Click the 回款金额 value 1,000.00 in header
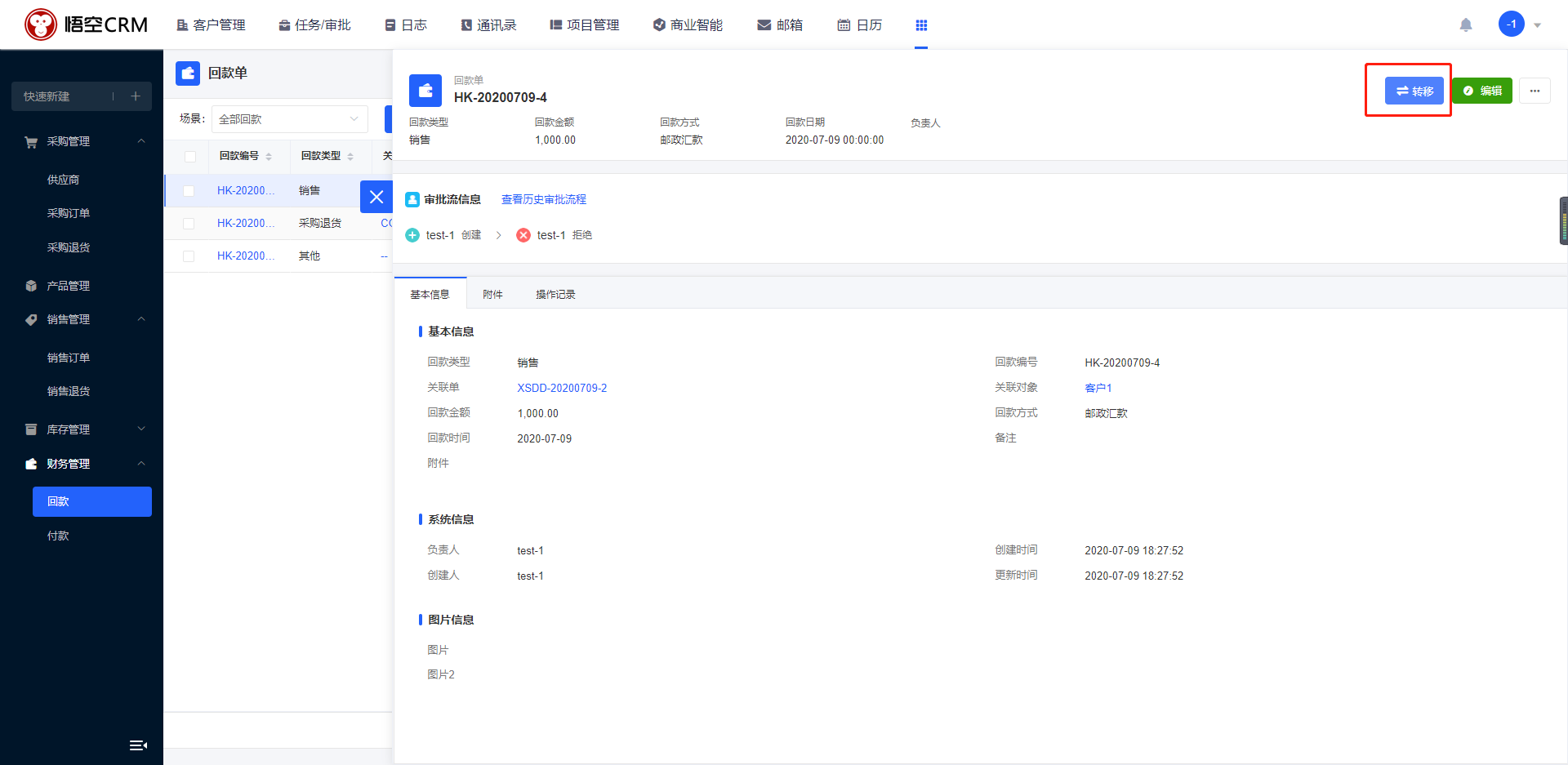The width and height of the screenshot is (1568, 765). (x=555, y=140)
